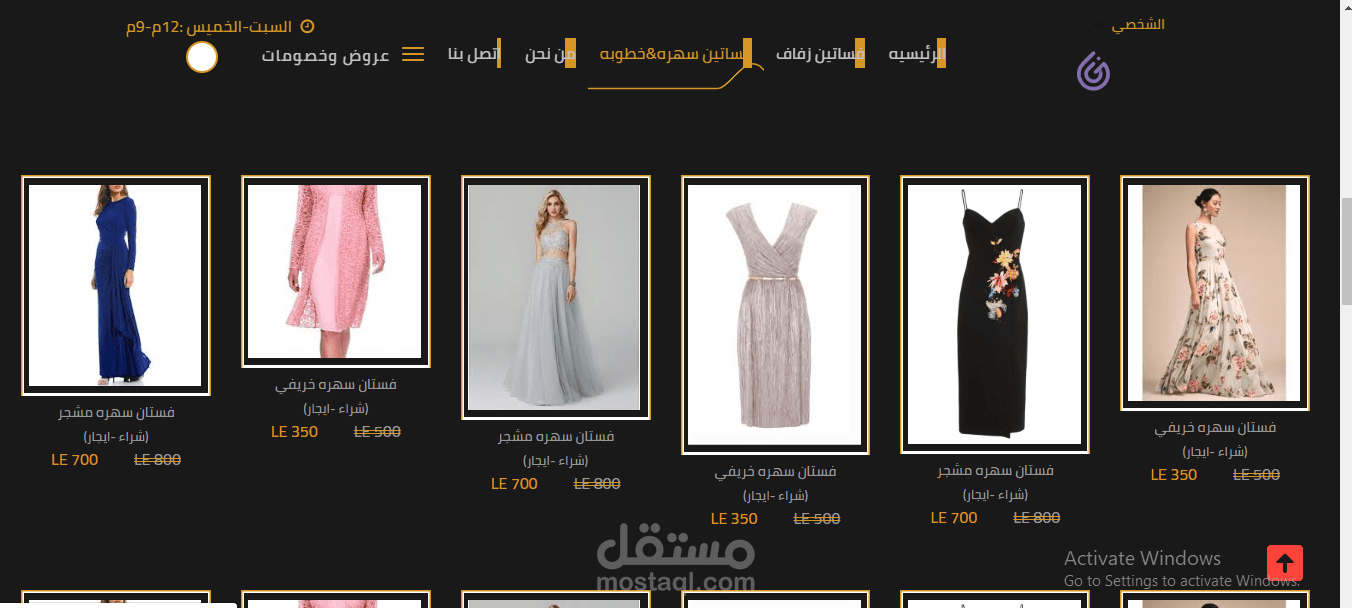Image resolution: width=1352 pixels, height=608 pixels.
Task: Click فستان سهره خريفي title under pleated wrap dress
Action: 776,471
